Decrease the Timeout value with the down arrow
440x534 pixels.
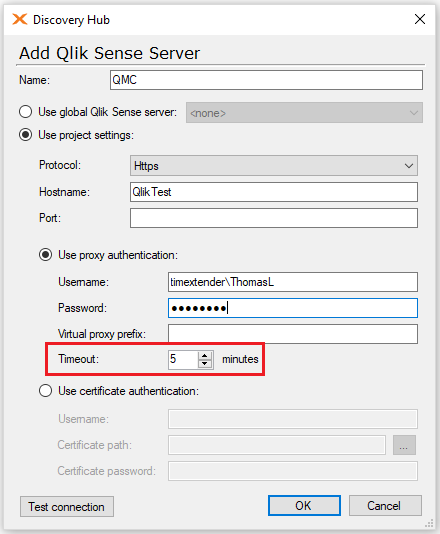pyautogui.click(x=205, y=363)
